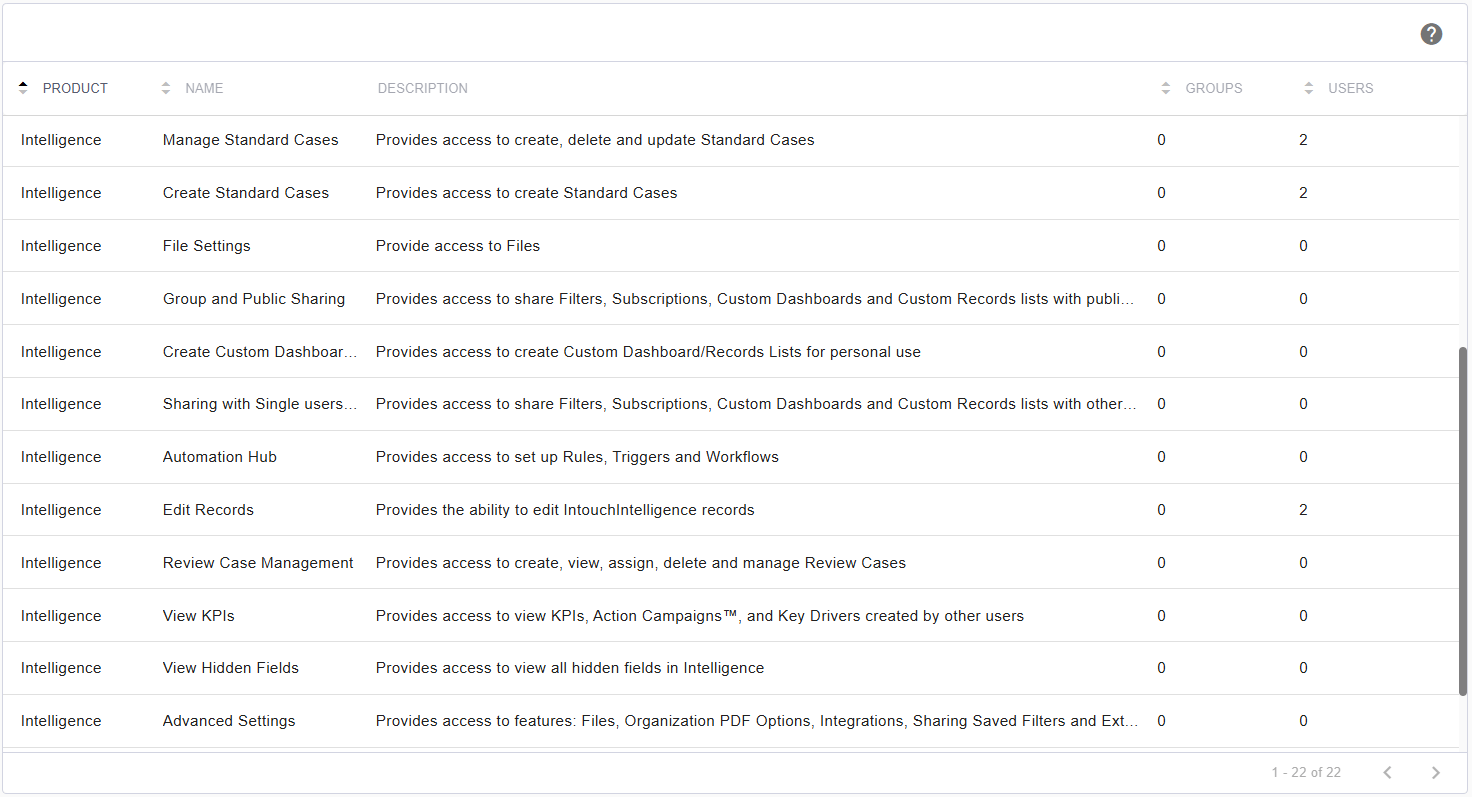Screen dimensions: 1472x797
Task: Go to next page chevron
Action: point(1435,772)
